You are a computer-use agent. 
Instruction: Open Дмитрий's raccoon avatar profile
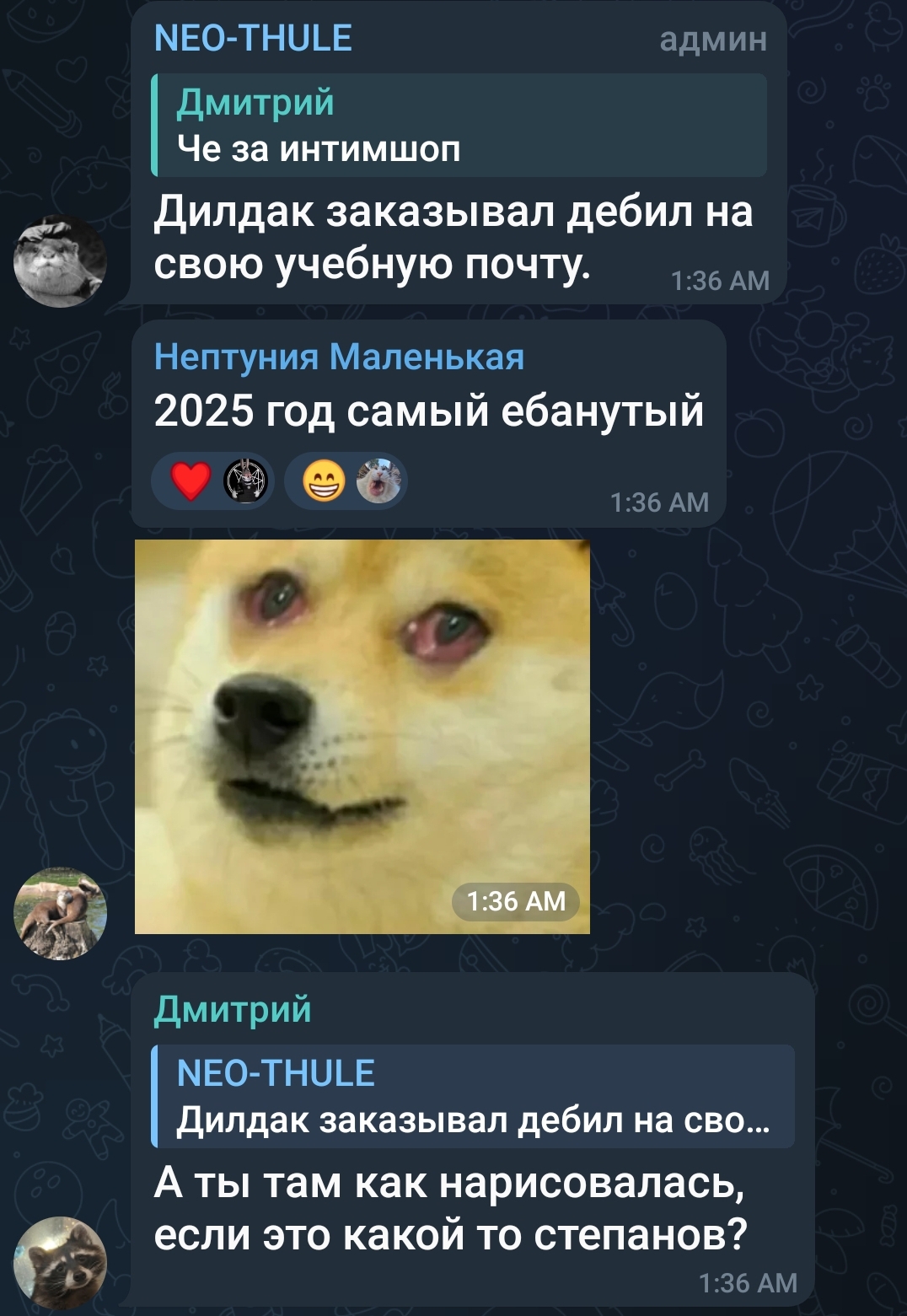(x=60, y=1262)
